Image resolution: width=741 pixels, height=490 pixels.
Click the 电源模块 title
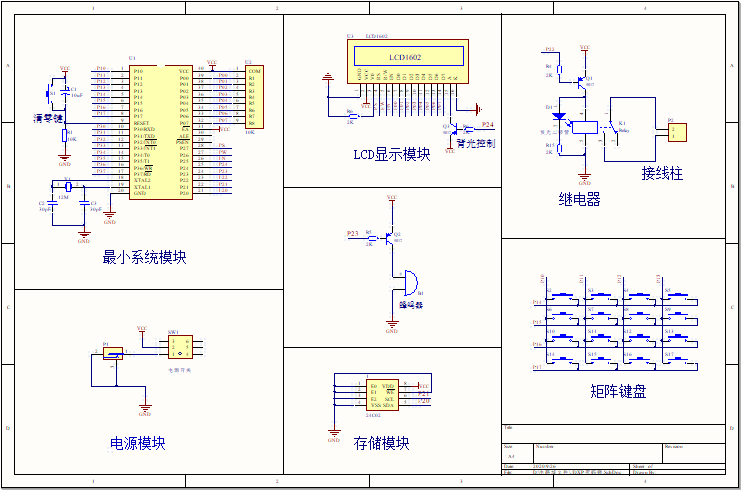[x=138, y=443]
